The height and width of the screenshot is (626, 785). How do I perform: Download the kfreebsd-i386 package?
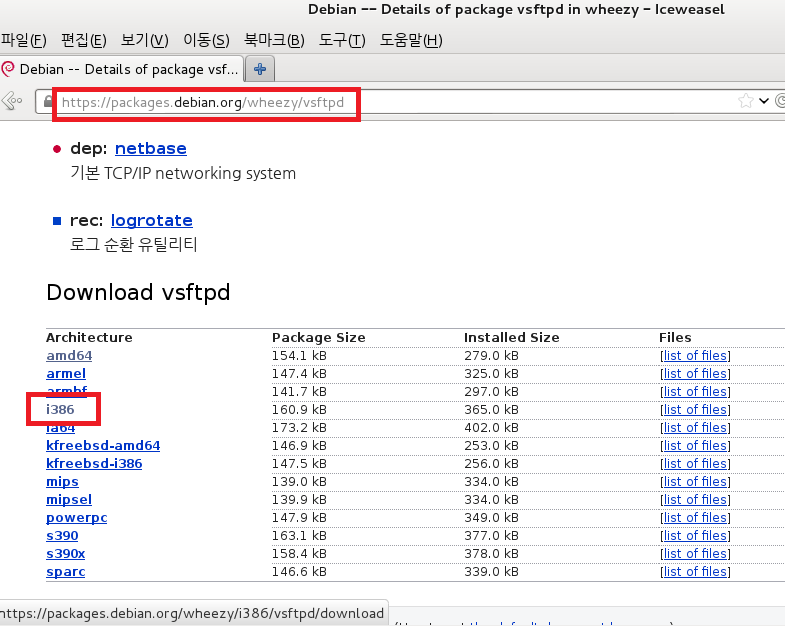coord(94,464)
